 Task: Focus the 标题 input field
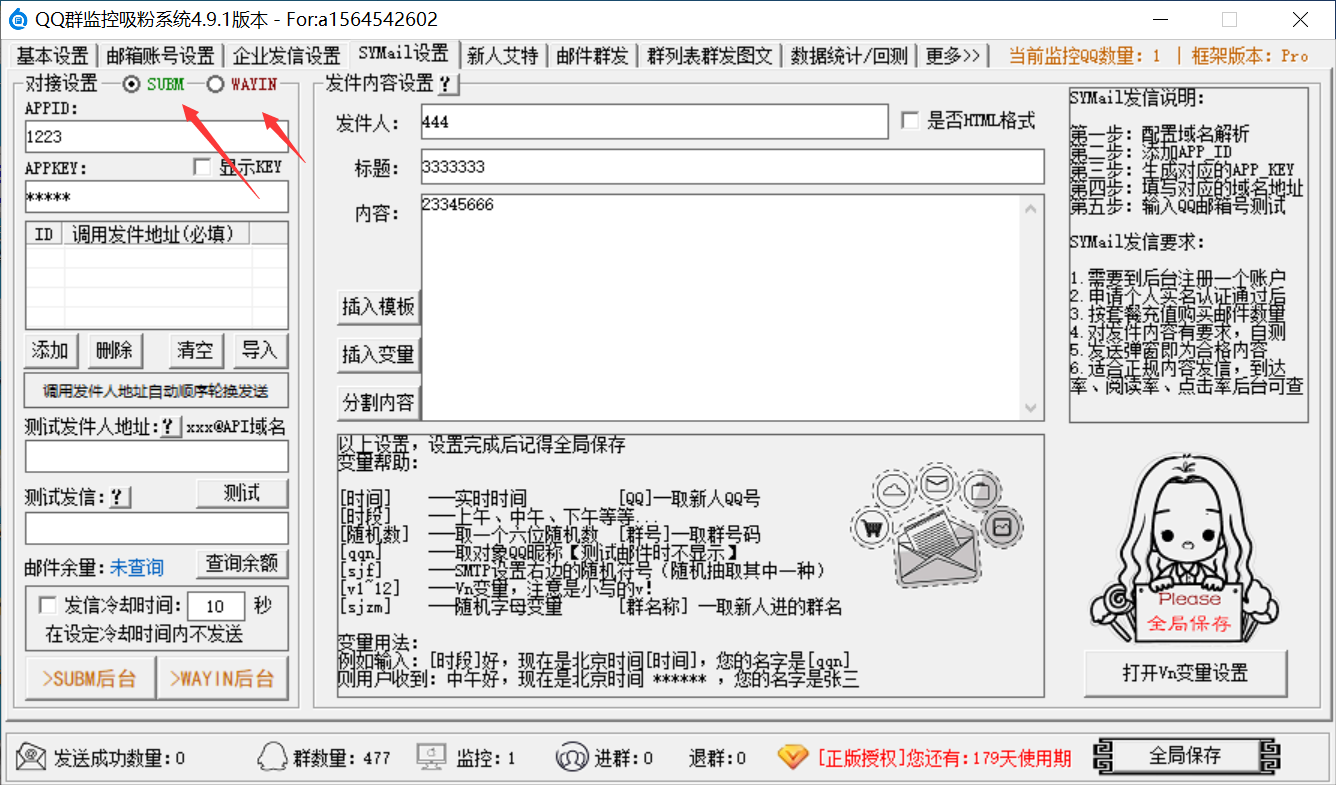point(732,166)
